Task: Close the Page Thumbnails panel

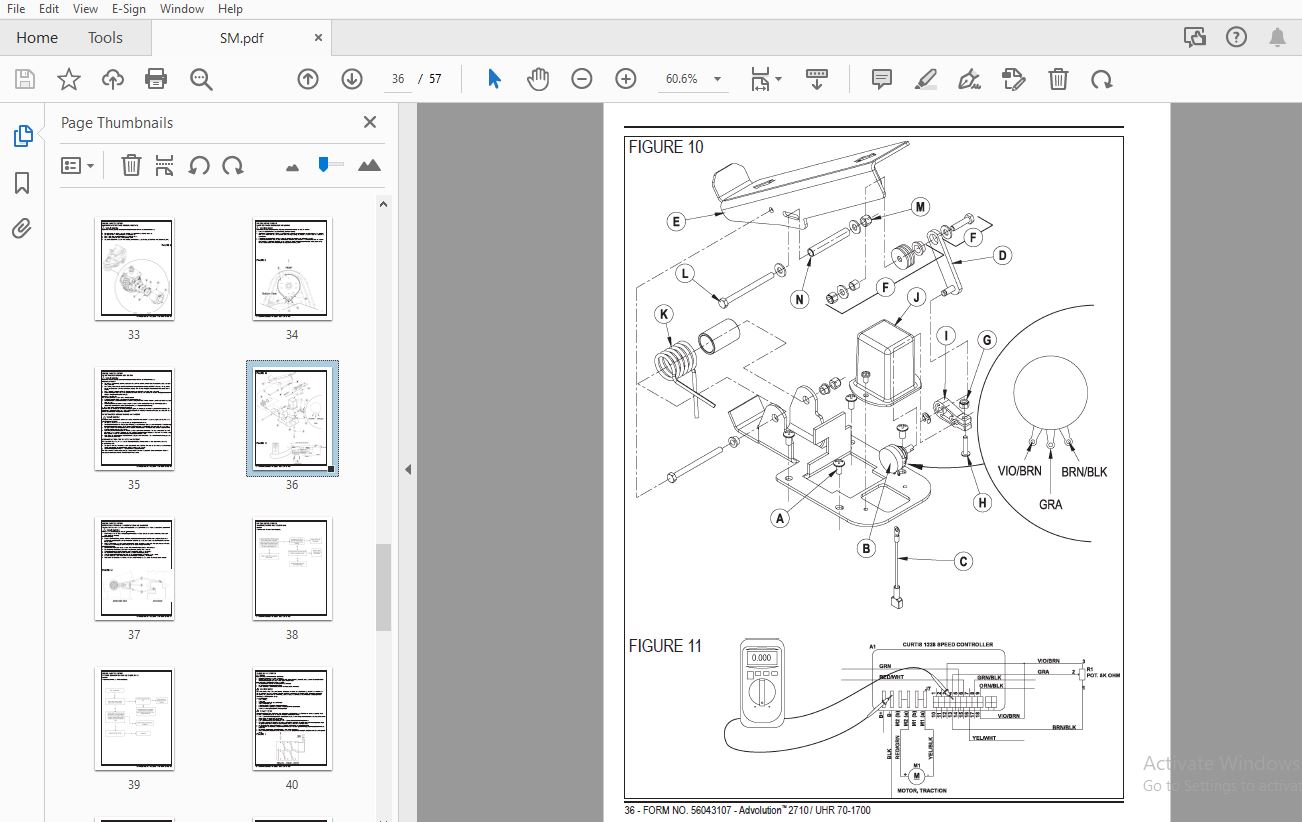Action: [370, 122]
